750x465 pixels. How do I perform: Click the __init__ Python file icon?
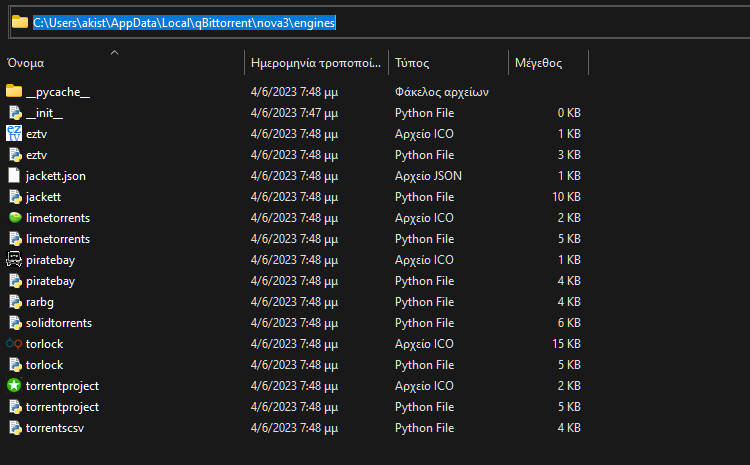pos(15,113)
